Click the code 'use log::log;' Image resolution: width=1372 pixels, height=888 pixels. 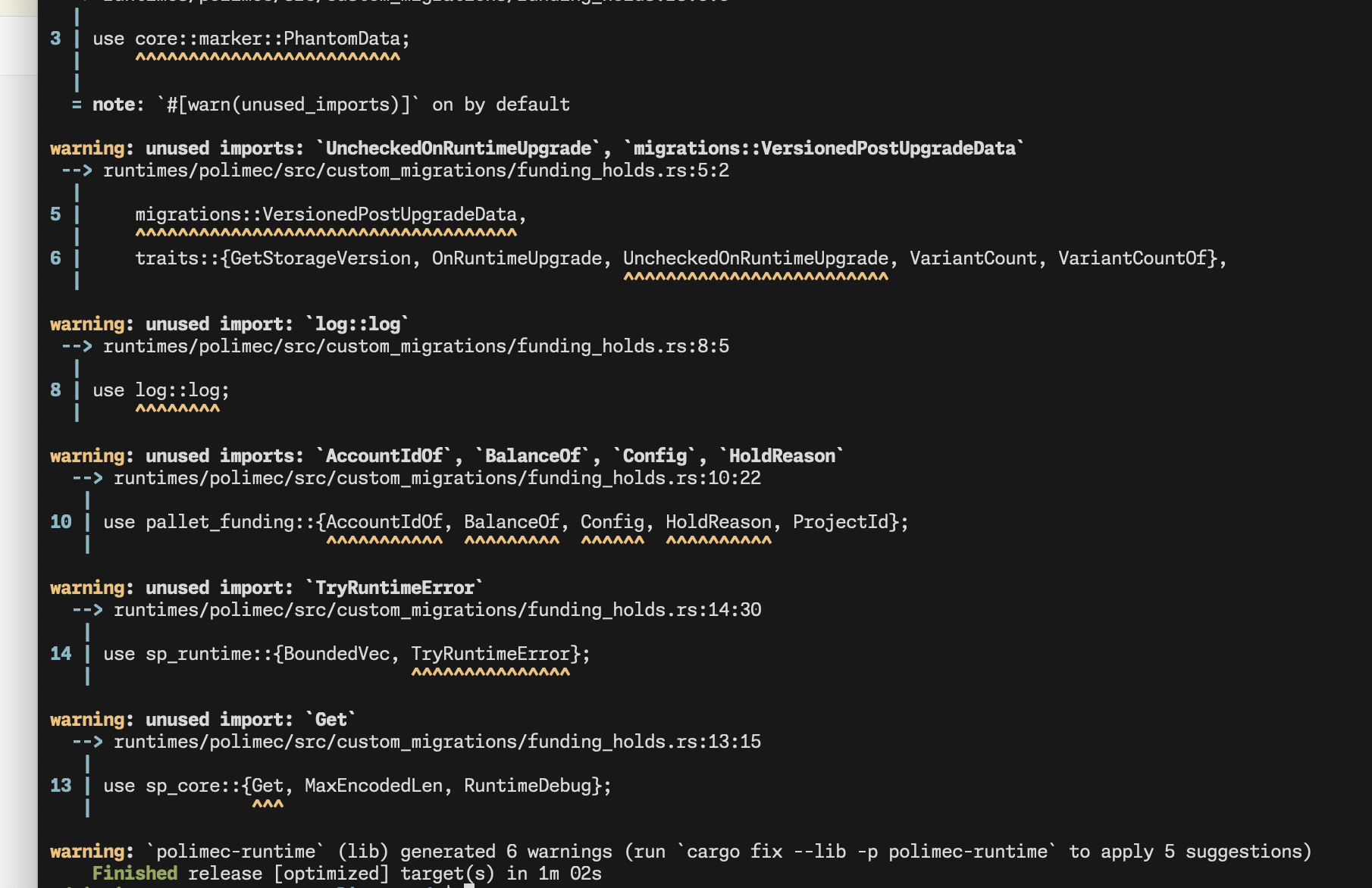coord(161,390)
